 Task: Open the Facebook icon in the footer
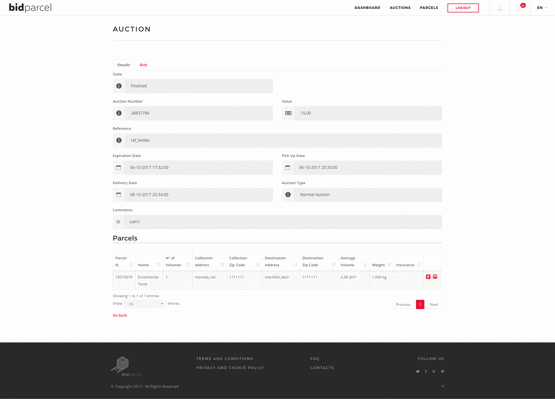coord(426,371)
